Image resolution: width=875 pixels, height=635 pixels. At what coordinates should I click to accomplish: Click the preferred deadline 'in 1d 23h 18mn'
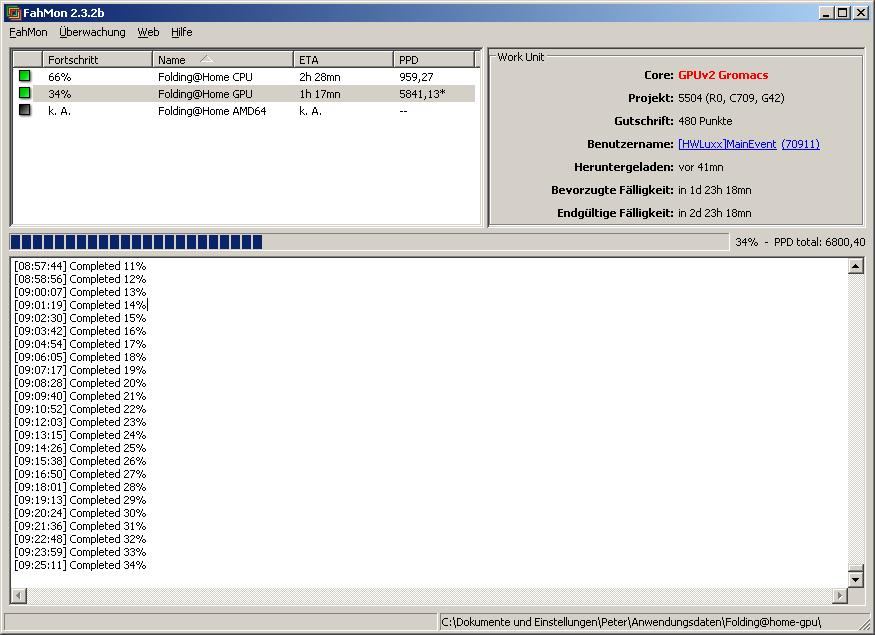click(x=715, y=190)
